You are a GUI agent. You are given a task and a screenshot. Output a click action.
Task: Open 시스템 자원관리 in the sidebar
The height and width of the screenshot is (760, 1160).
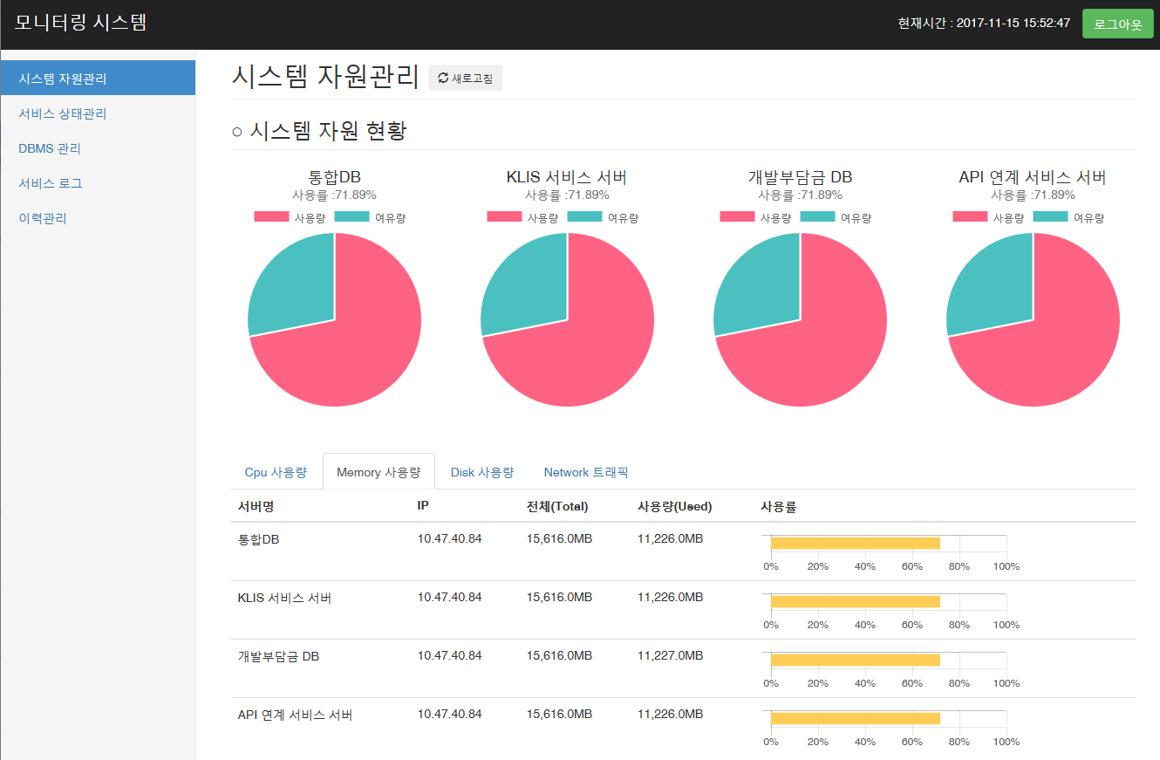[98, 78]
